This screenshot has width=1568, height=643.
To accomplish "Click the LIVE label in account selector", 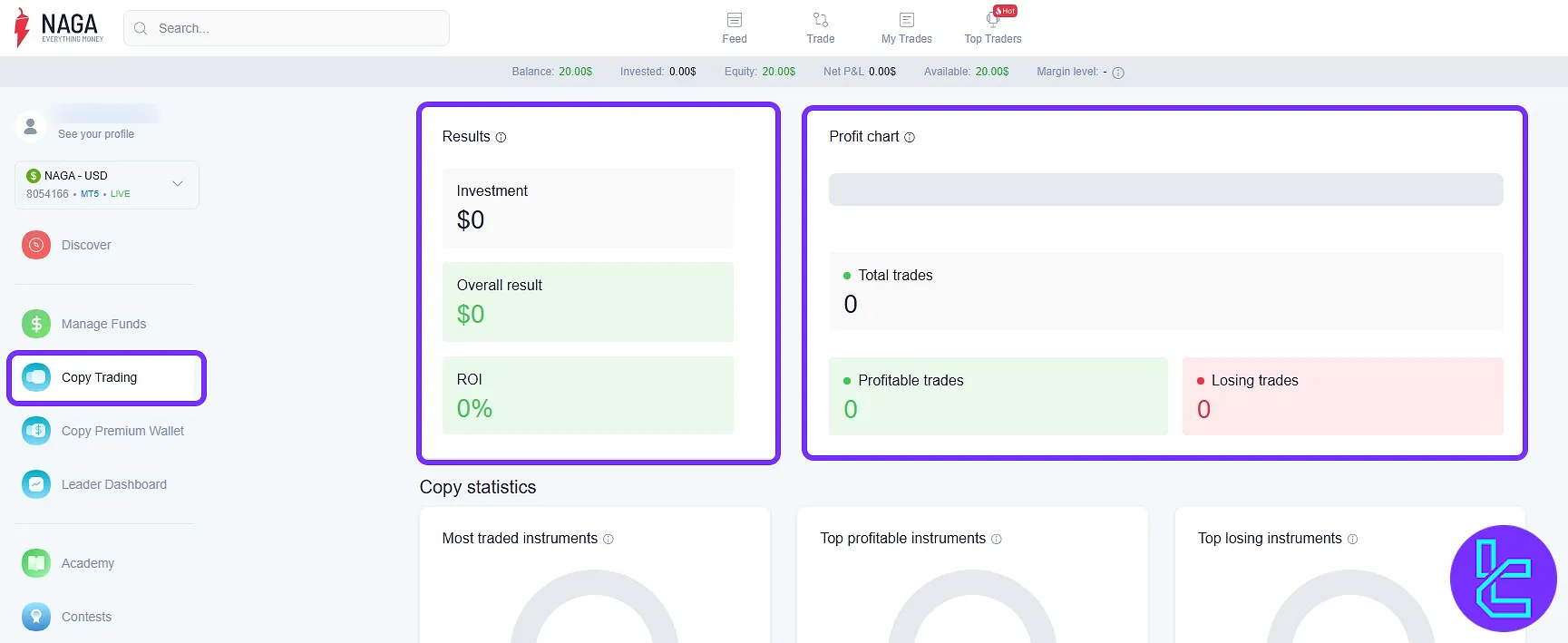I will pos(121,194).
